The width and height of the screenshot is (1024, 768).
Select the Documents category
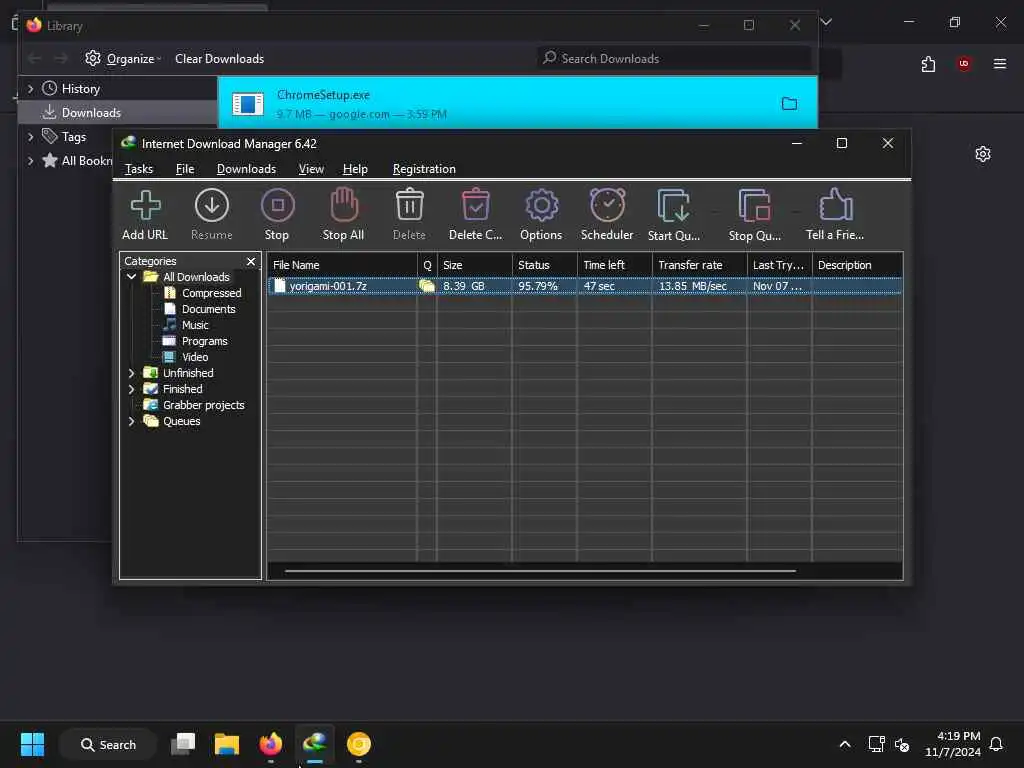click(x=208, y=309)
